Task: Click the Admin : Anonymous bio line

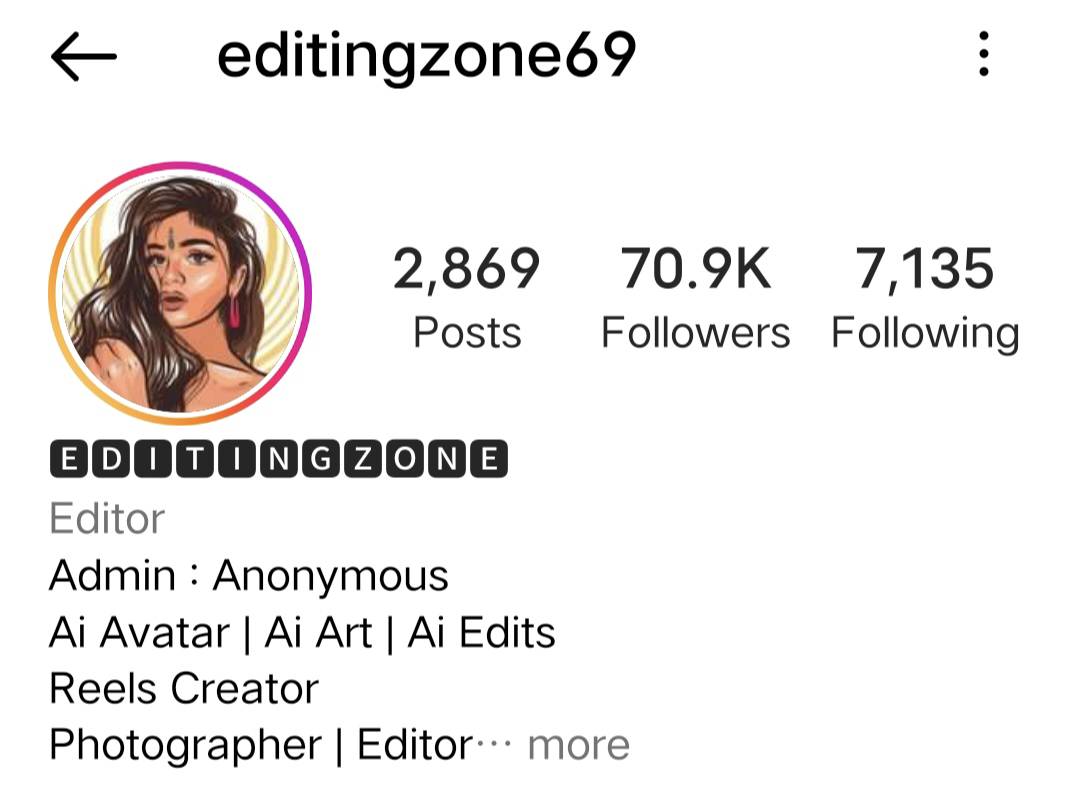Action: [249, 576]
